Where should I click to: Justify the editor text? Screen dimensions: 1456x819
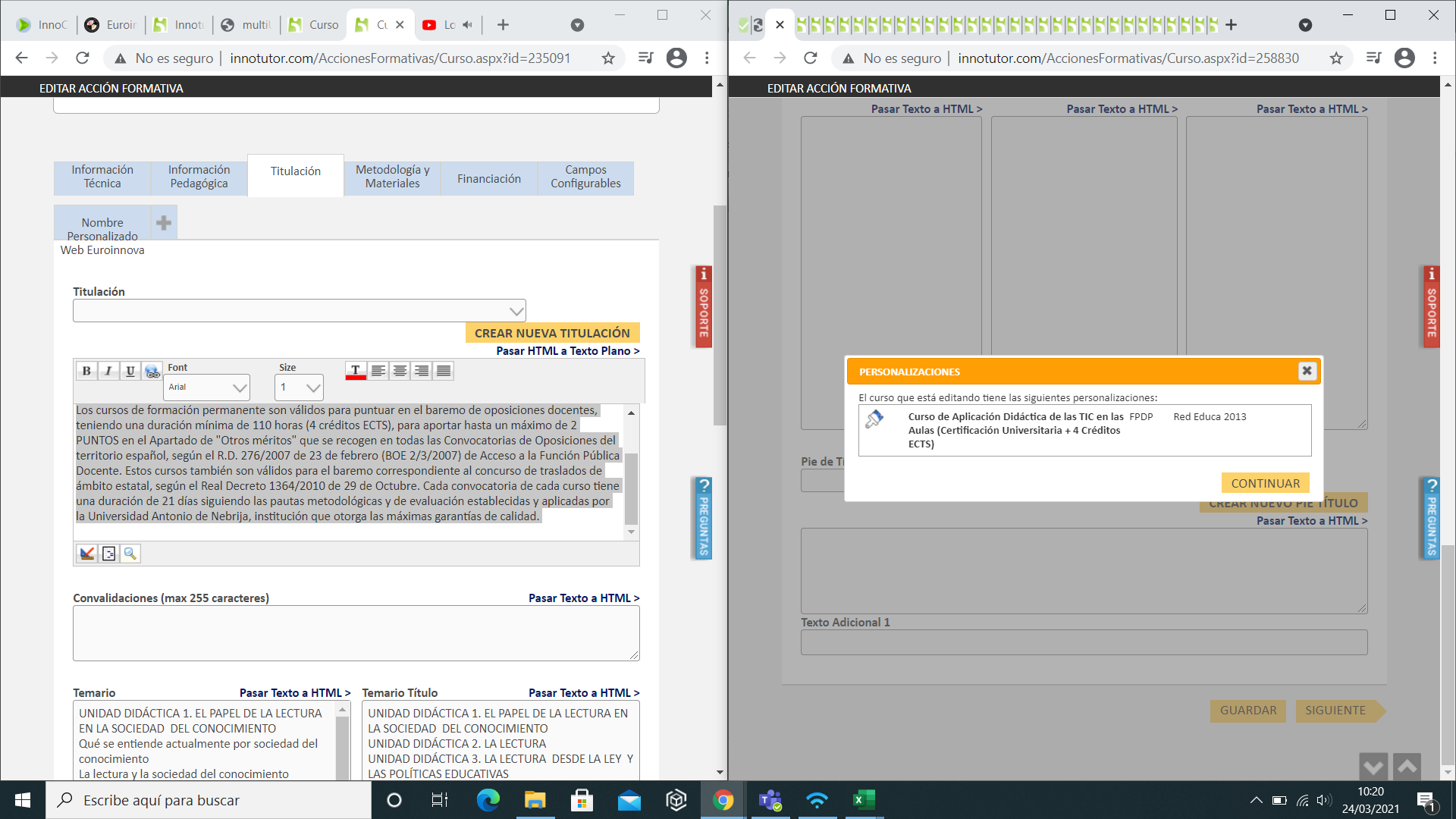point(444,371)
